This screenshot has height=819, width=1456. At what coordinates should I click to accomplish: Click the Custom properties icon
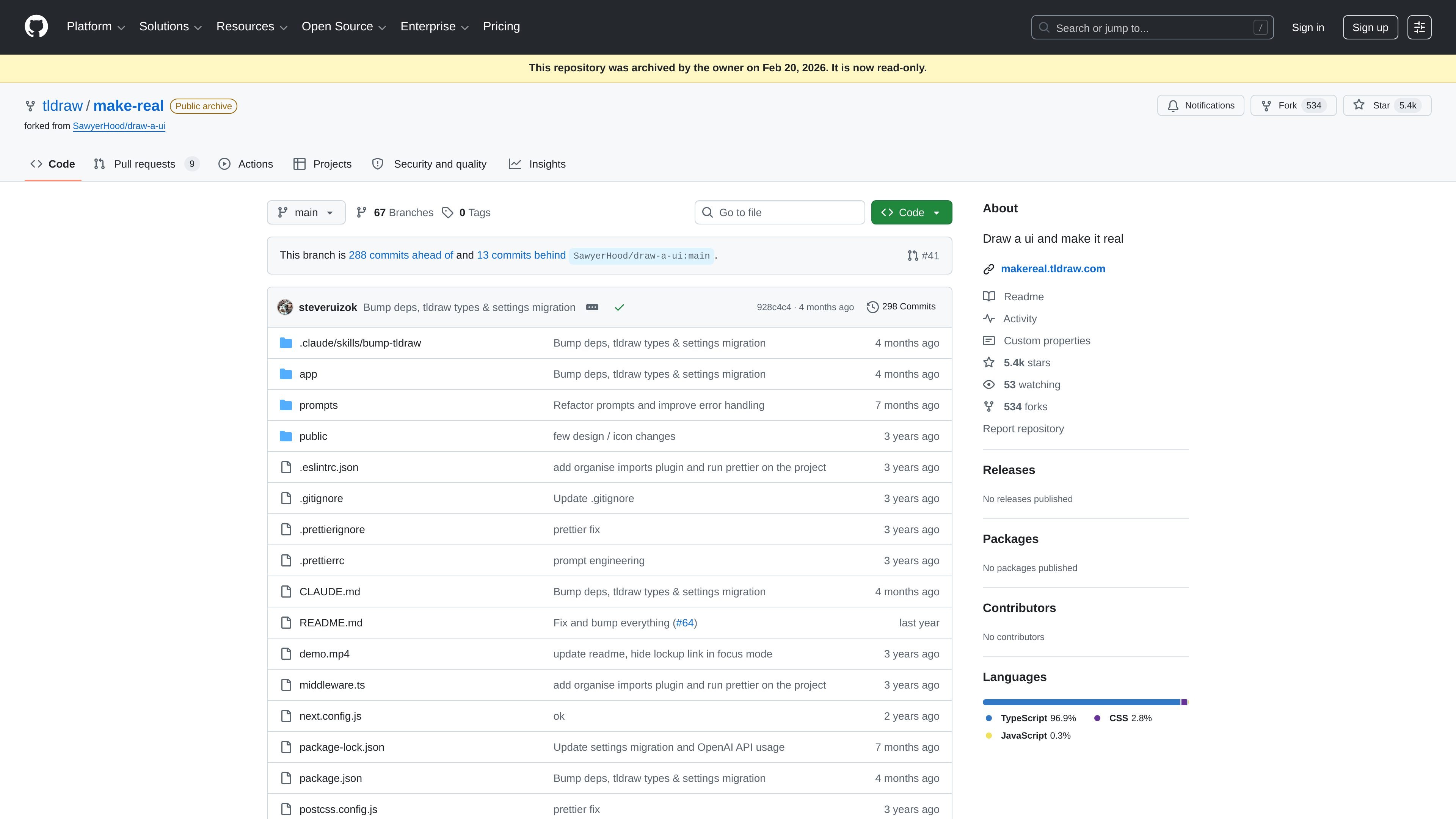click(x=988, y=341)
